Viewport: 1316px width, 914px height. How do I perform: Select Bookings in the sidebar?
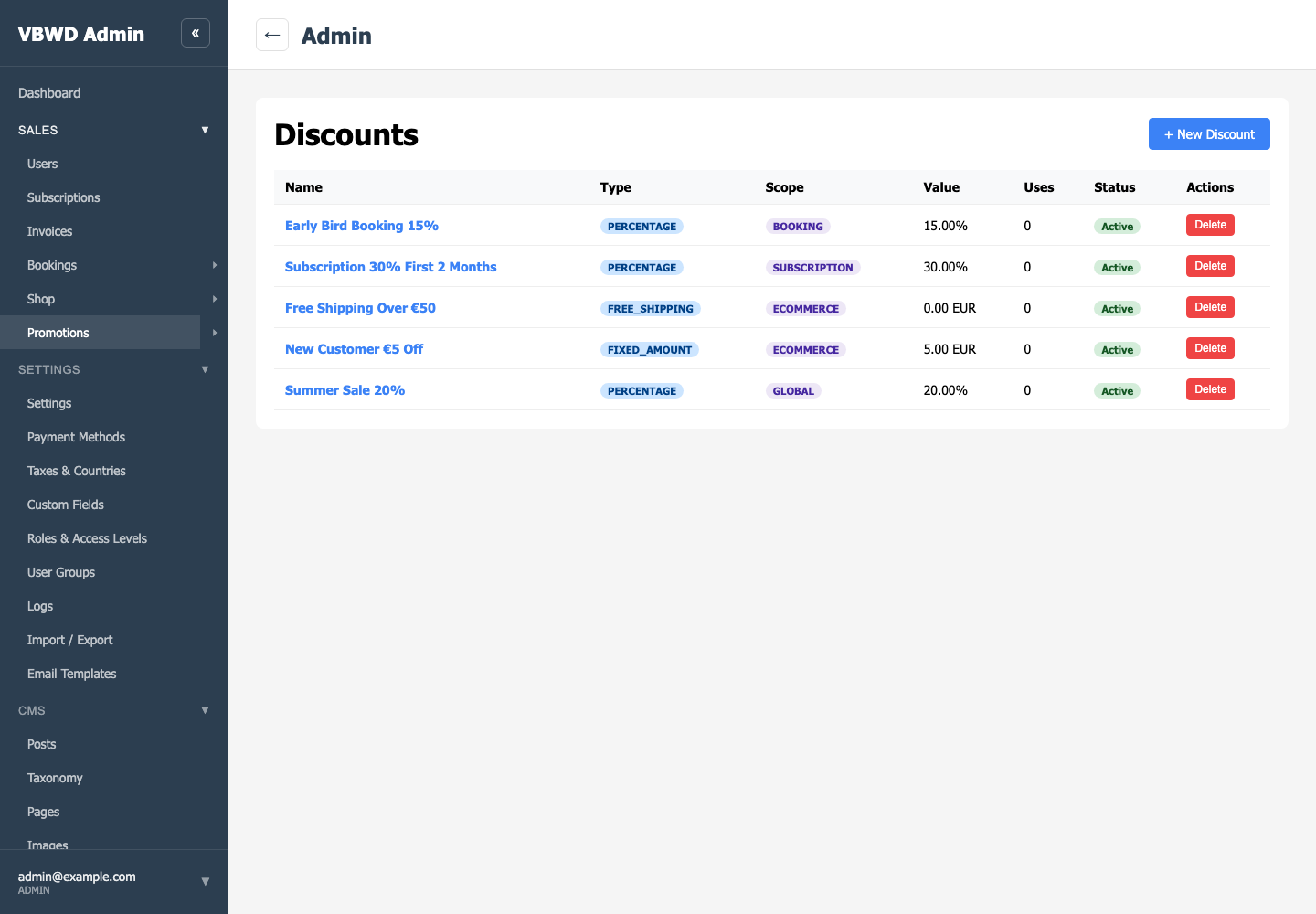pos(52,265)
